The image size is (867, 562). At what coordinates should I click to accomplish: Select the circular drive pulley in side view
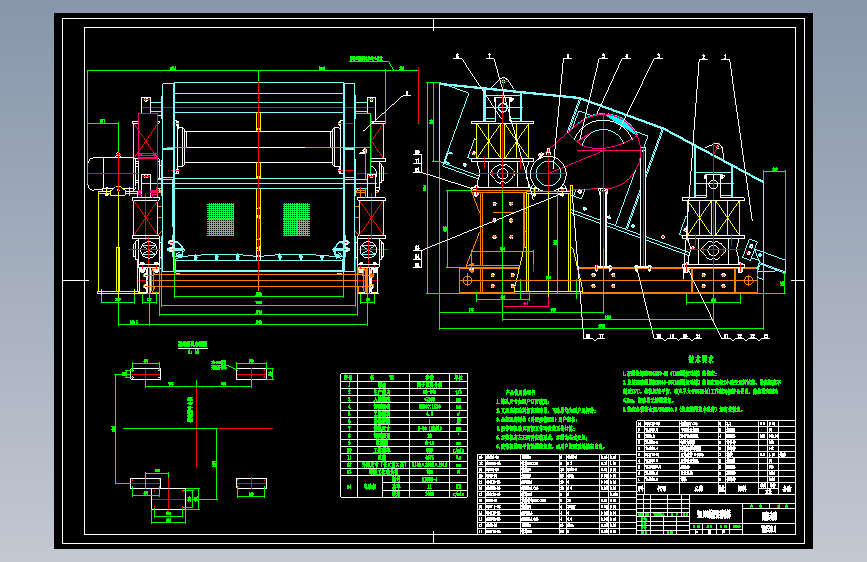[547, 173]
